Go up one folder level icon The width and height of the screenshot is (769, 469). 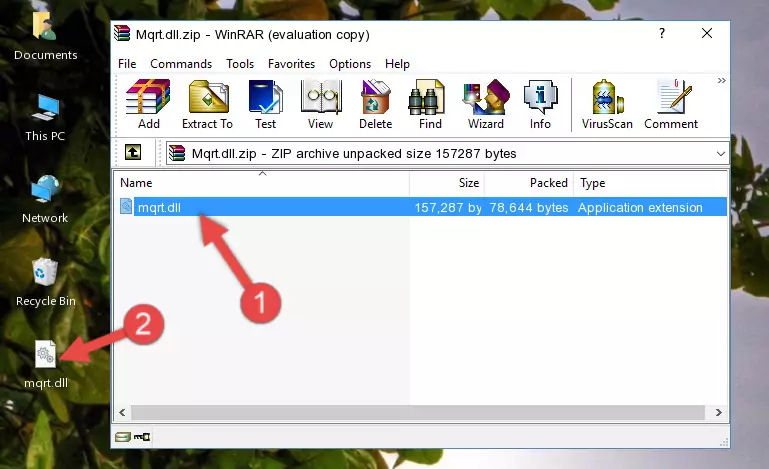(133, 153)
